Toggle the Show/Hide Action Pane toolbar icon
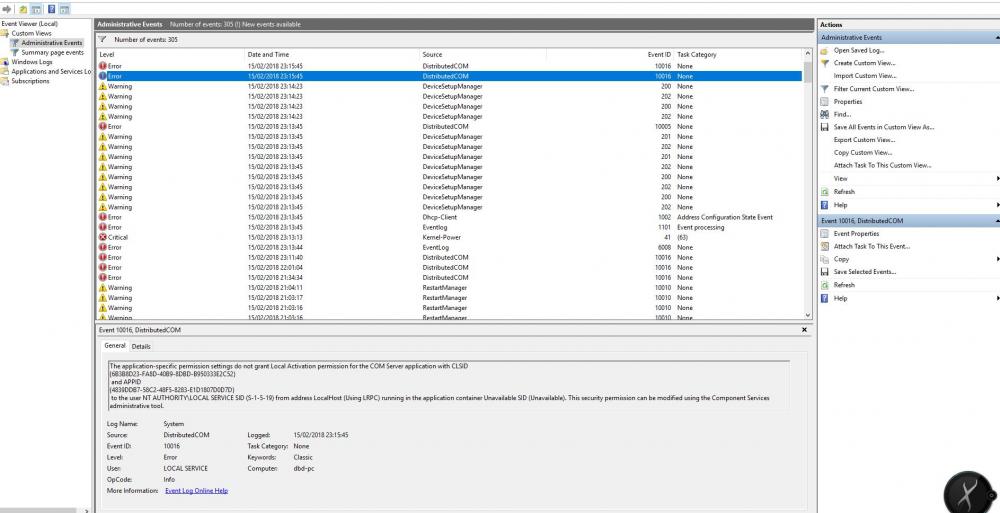 (64, 10)
